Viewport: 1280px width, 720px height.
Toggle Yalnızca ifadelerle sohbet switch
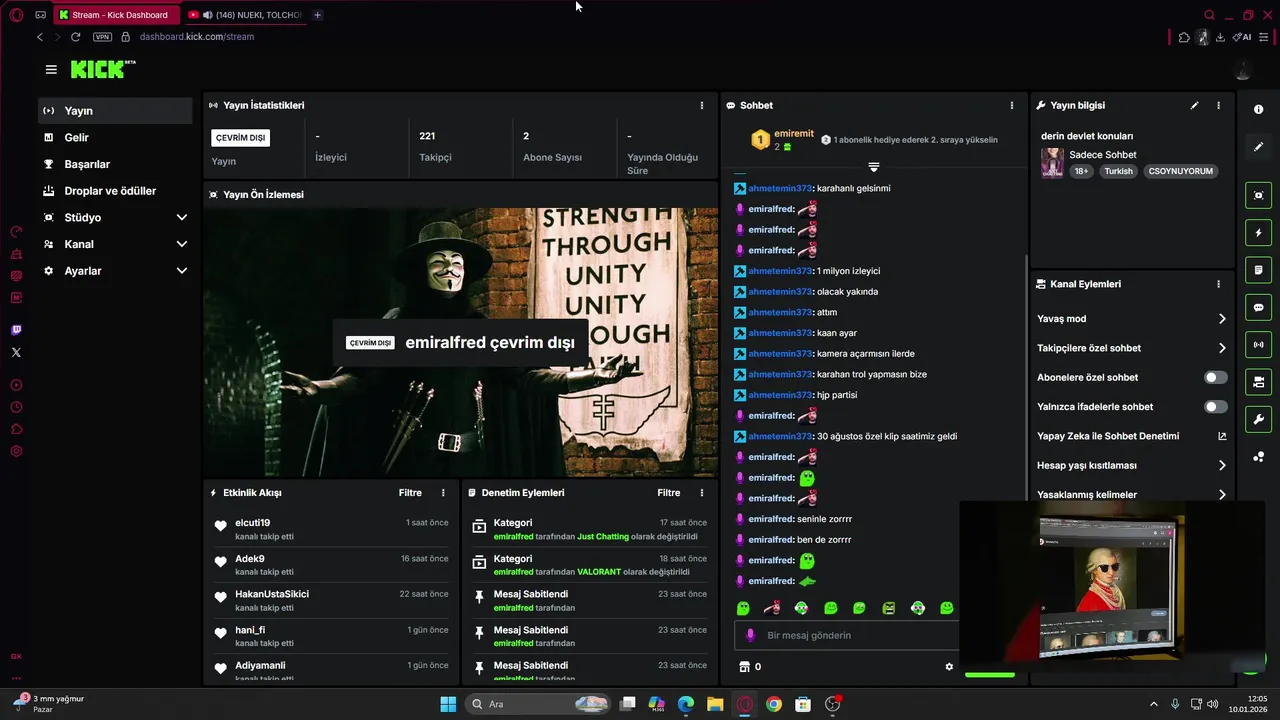(1215, 407)
